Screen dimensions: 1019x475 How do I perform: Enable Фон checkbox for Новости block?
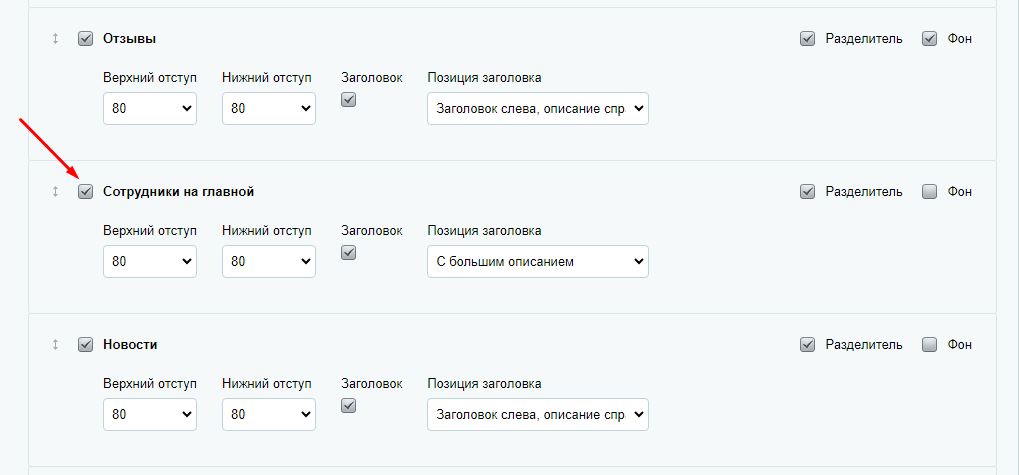pos(929,345)
